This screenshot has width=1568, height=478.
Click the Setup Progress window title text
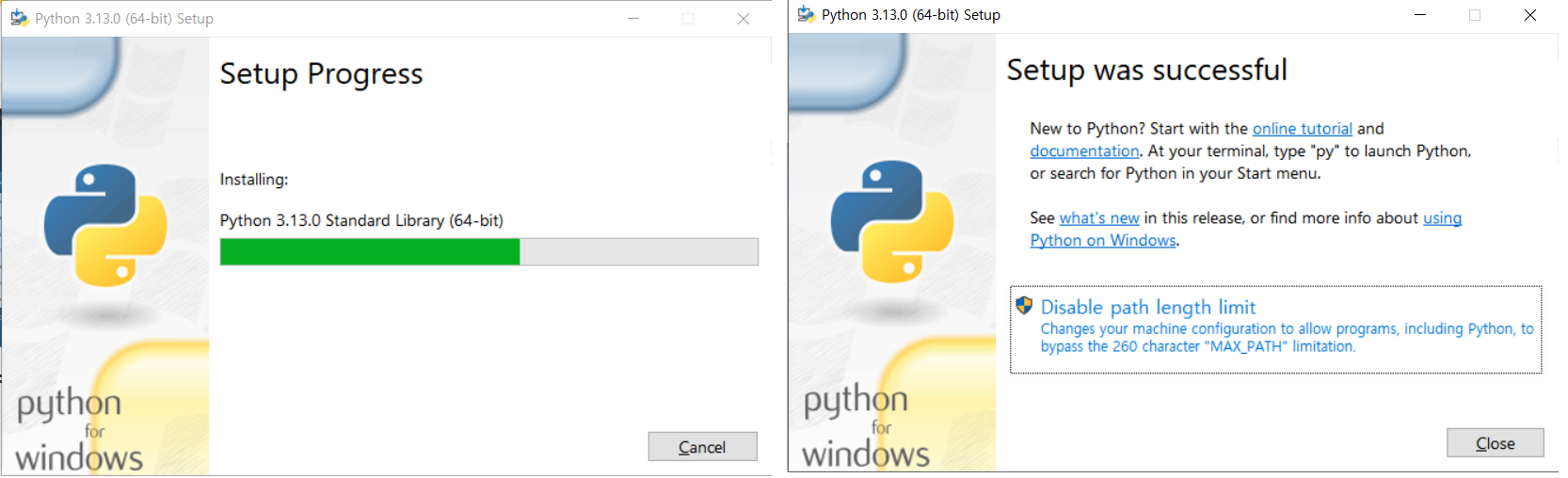point(124,19)
